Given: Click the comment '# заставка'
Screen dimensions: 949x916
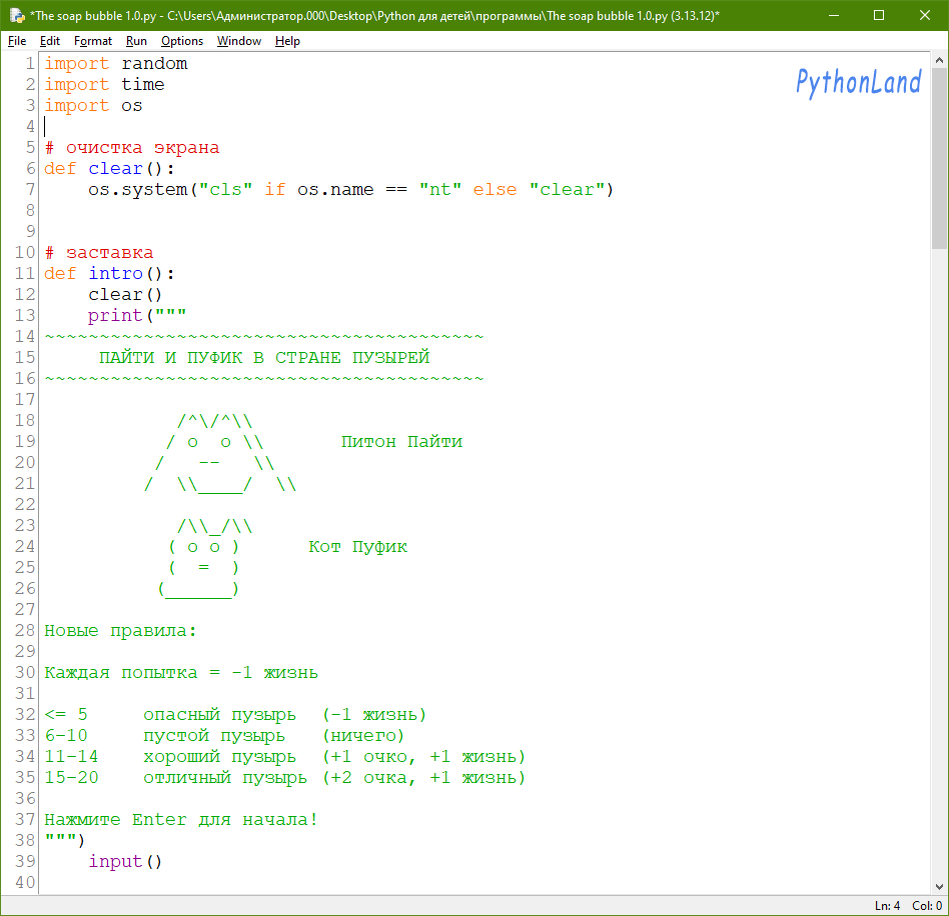Looking at the screenshot, I should (x=99, y=252).
